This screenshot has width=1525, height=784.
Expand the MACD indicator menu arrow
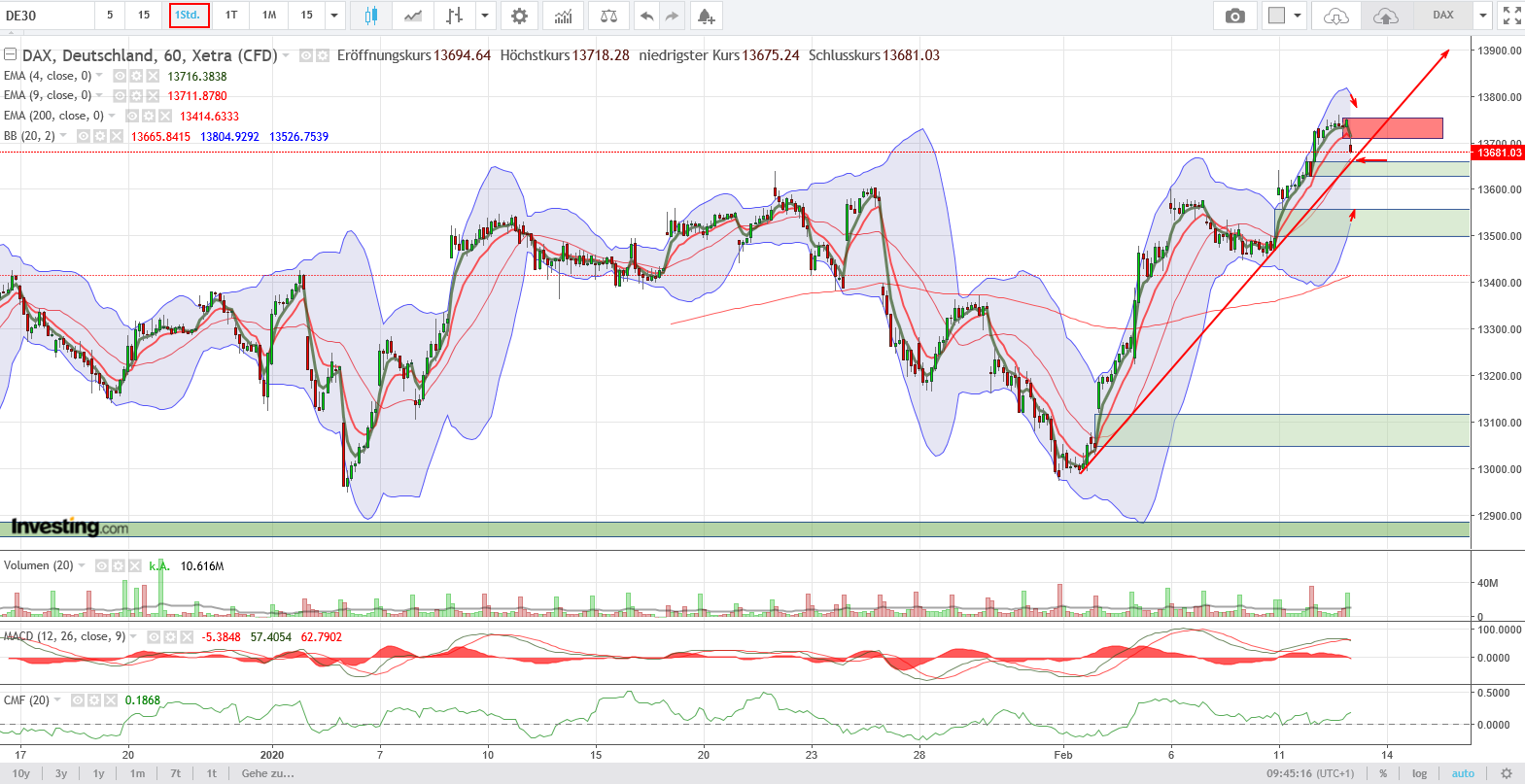[x=133, y=637]
